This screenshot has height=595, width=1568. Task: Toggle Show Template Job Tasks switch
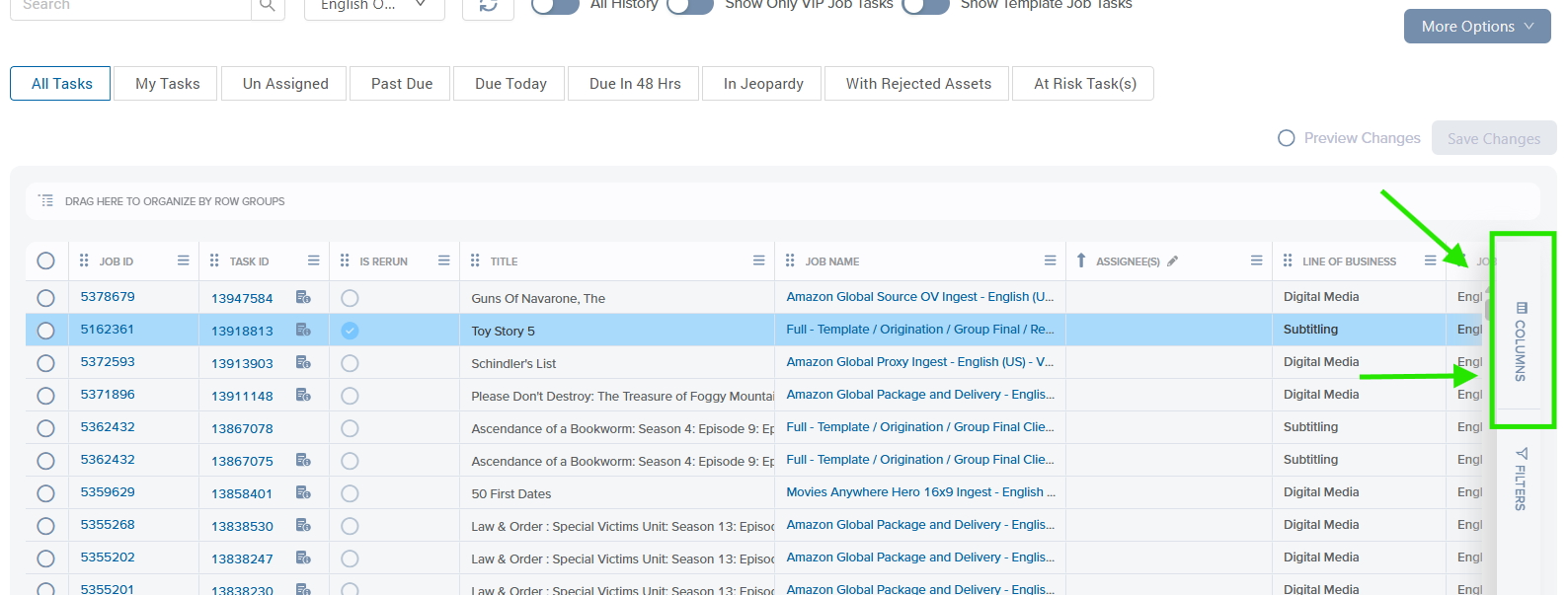coord(926,5)
